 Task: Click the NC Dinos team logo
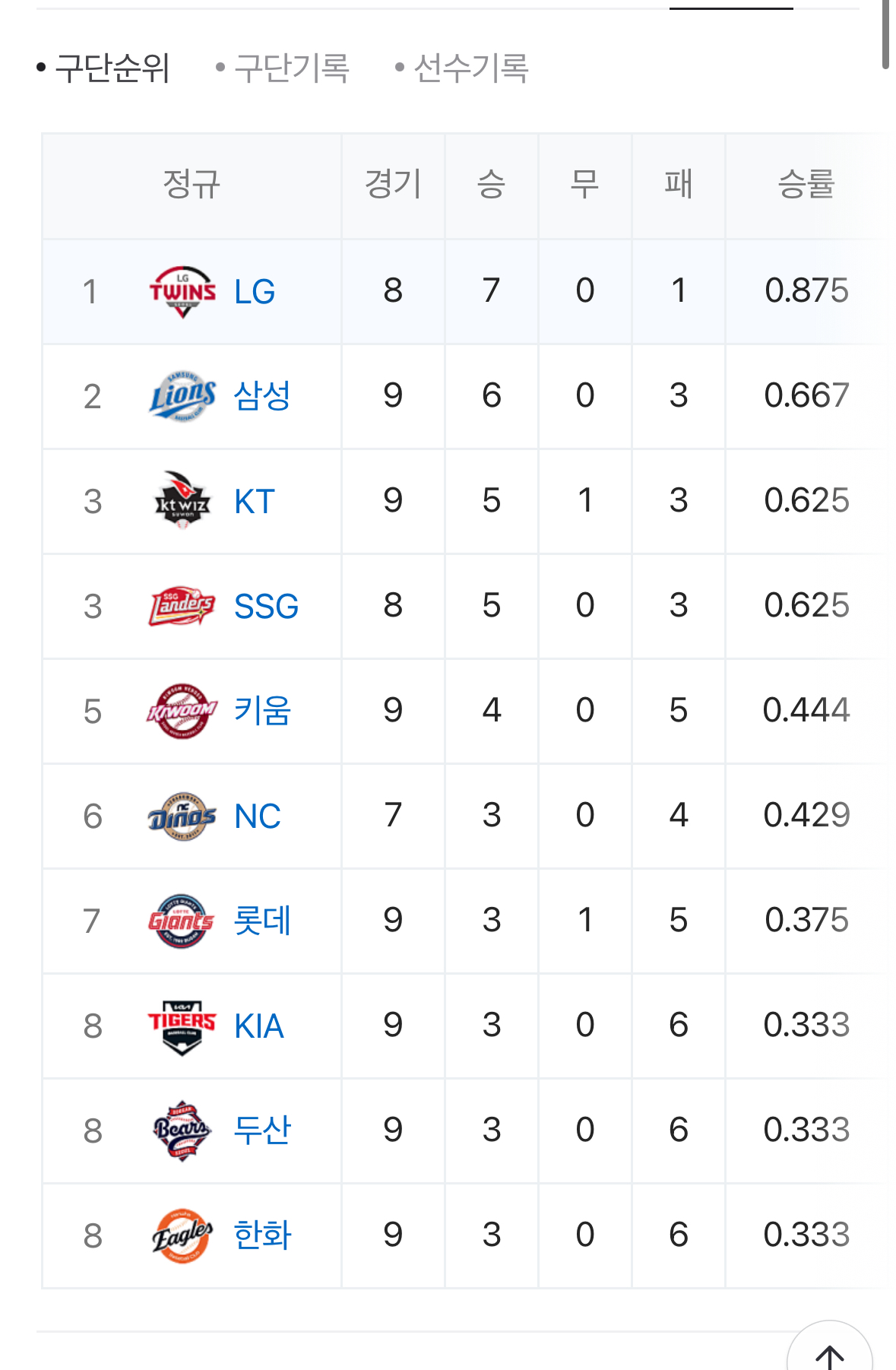(x=182, y=817)
